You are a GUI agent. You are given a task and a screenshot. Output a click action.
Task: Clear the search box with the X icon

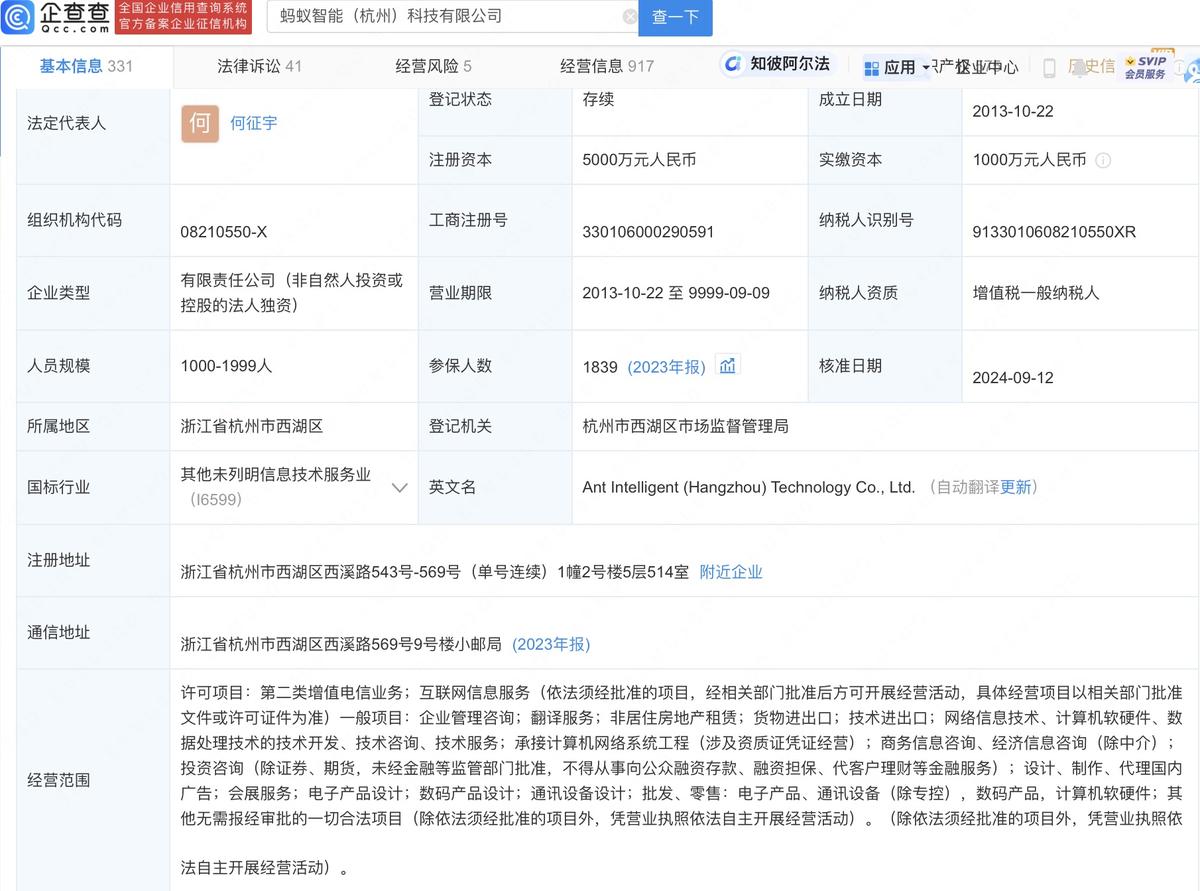click(x=630, y=17)
